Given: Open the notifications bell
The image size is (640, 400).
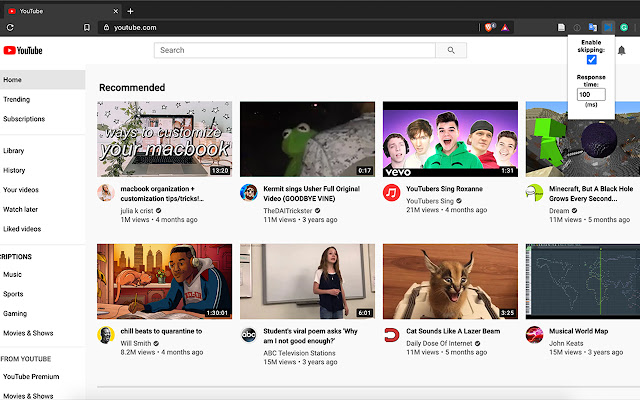Looking at the screenshot, I should tap(621, 50).
